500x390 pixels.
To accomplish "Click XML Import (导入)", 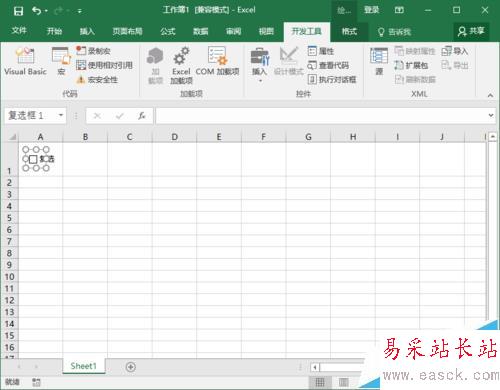I will [x=455, y=51].
